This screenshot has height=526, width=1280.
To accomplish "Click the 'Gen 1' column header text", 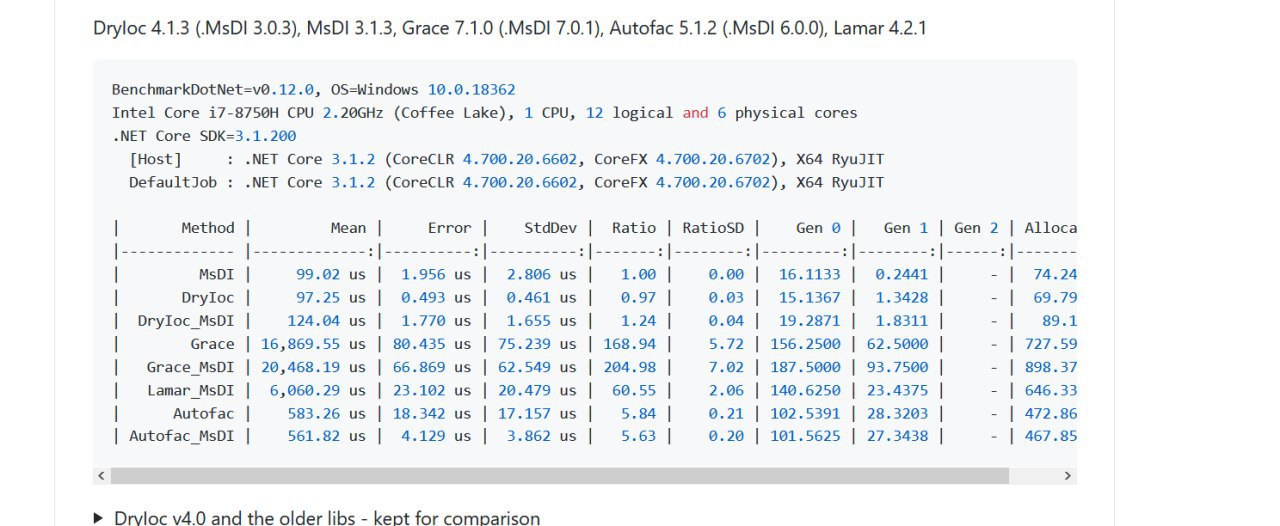I will (x=906, y=228).
